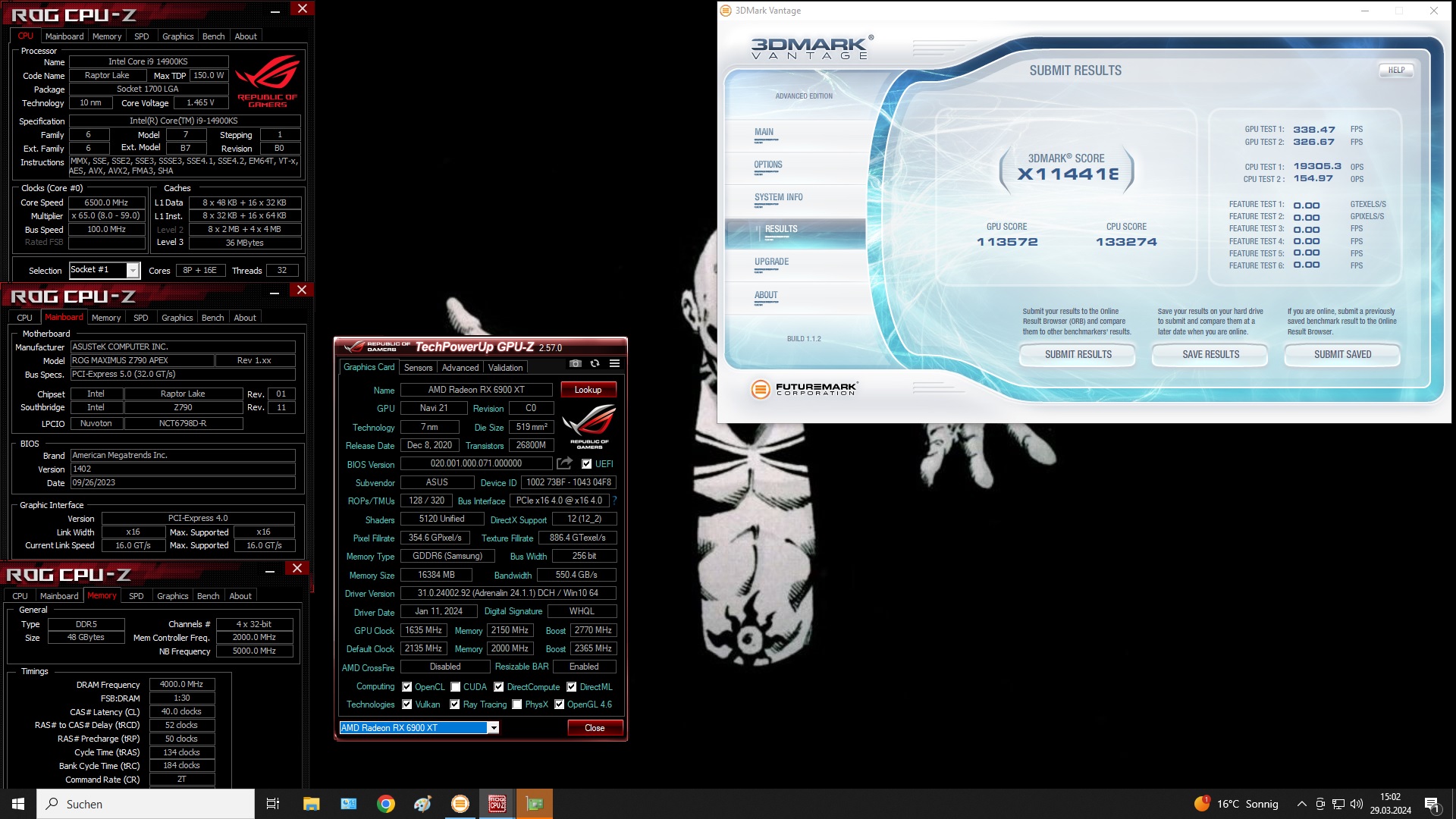Switch to ROG CPU-Z taskbar icon
Viewport: 1456px width, 819px height.
coord(497,804)
